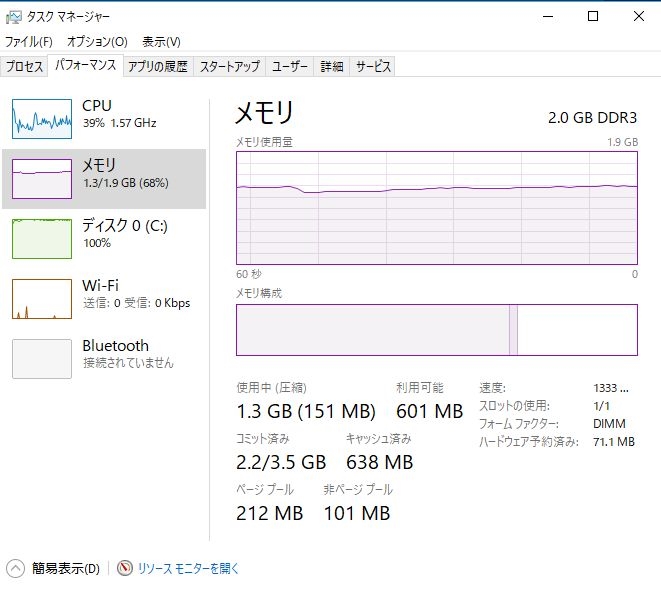
Task: Open the サービス tab
Action: point(373,66)
